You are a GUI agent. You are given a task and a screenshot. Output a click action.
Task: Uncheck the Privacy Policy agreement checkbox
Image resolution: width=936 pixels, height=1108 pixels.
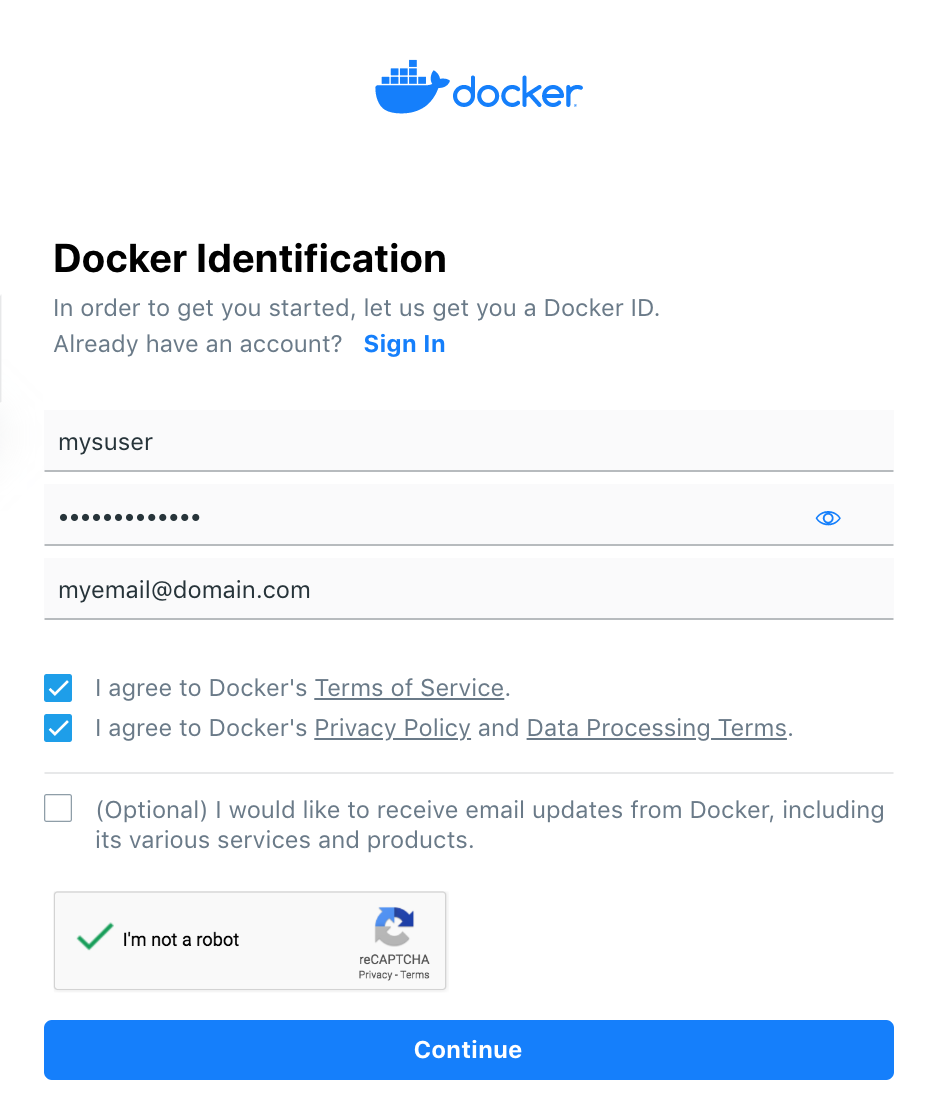[x=58, y=728]
